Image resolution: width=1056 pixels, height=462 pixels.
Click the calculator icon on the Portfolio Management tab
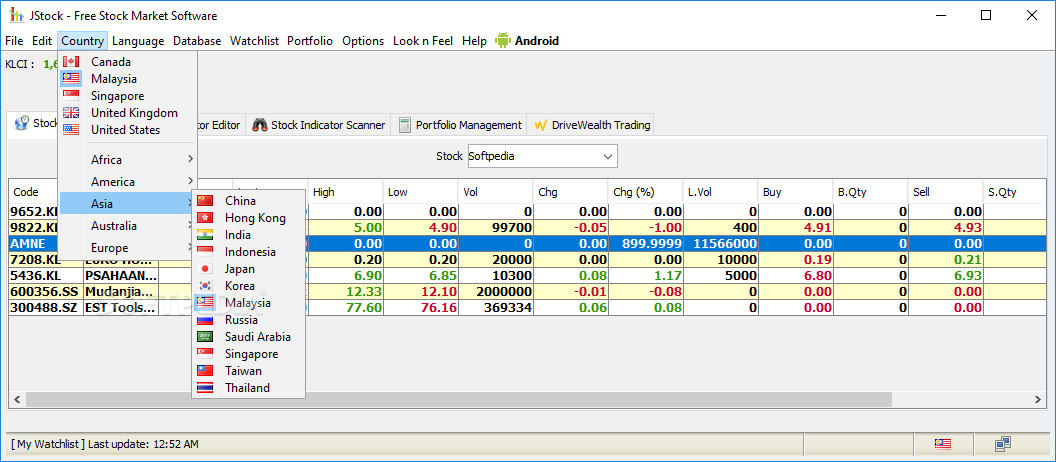click(x=405, y=125)
